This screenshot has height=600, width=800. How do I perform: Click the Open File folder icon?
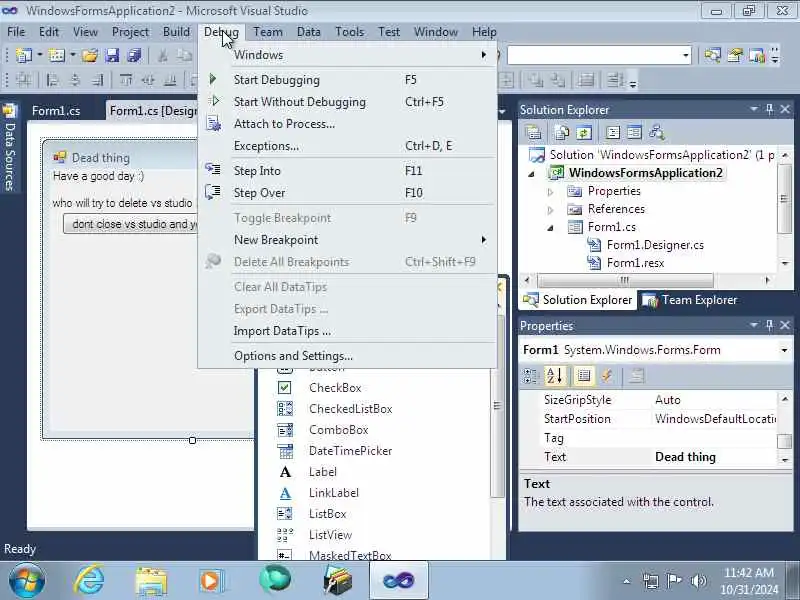tap(90, 55)
